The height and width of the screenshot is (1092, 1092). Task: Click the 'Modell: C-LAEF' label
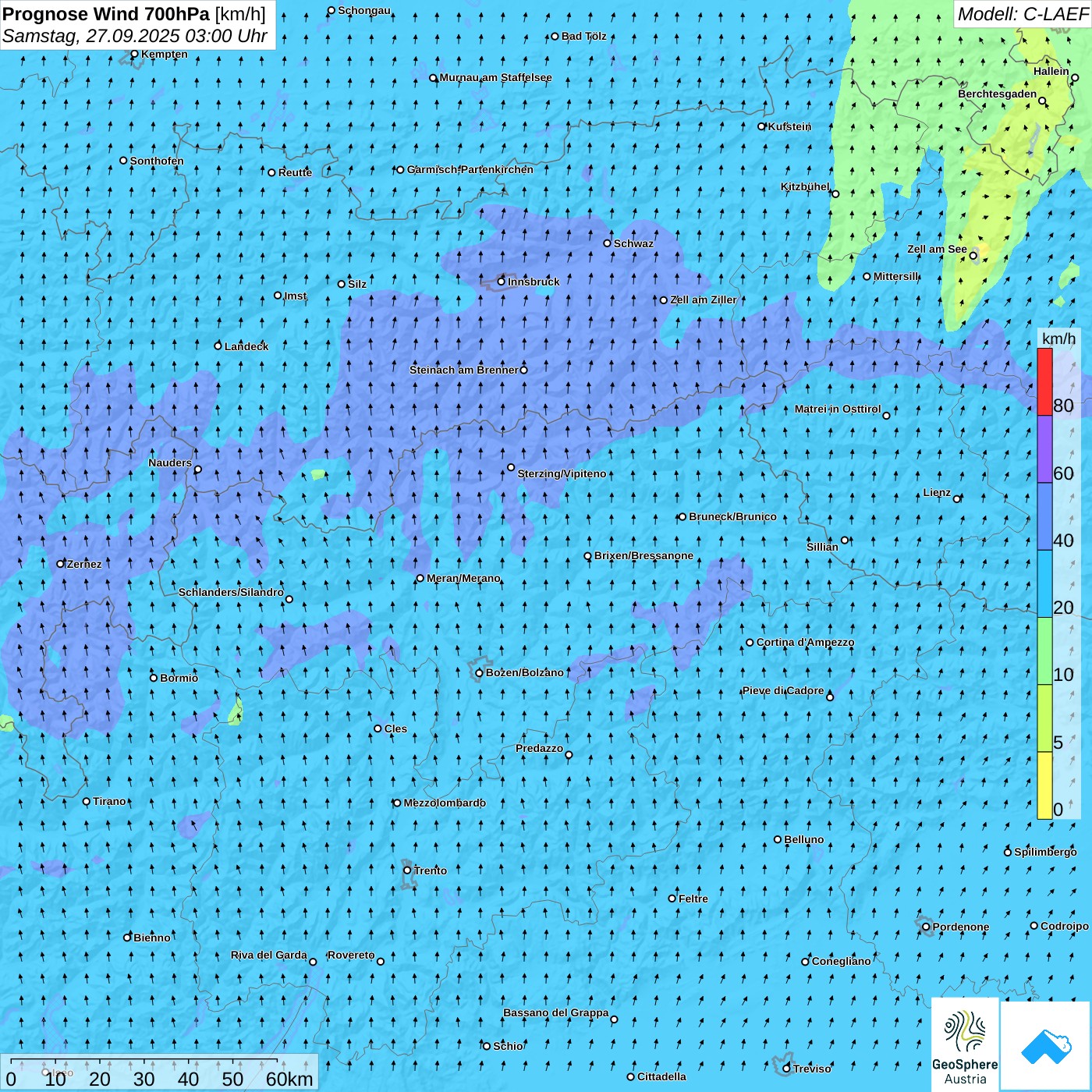1022,14
